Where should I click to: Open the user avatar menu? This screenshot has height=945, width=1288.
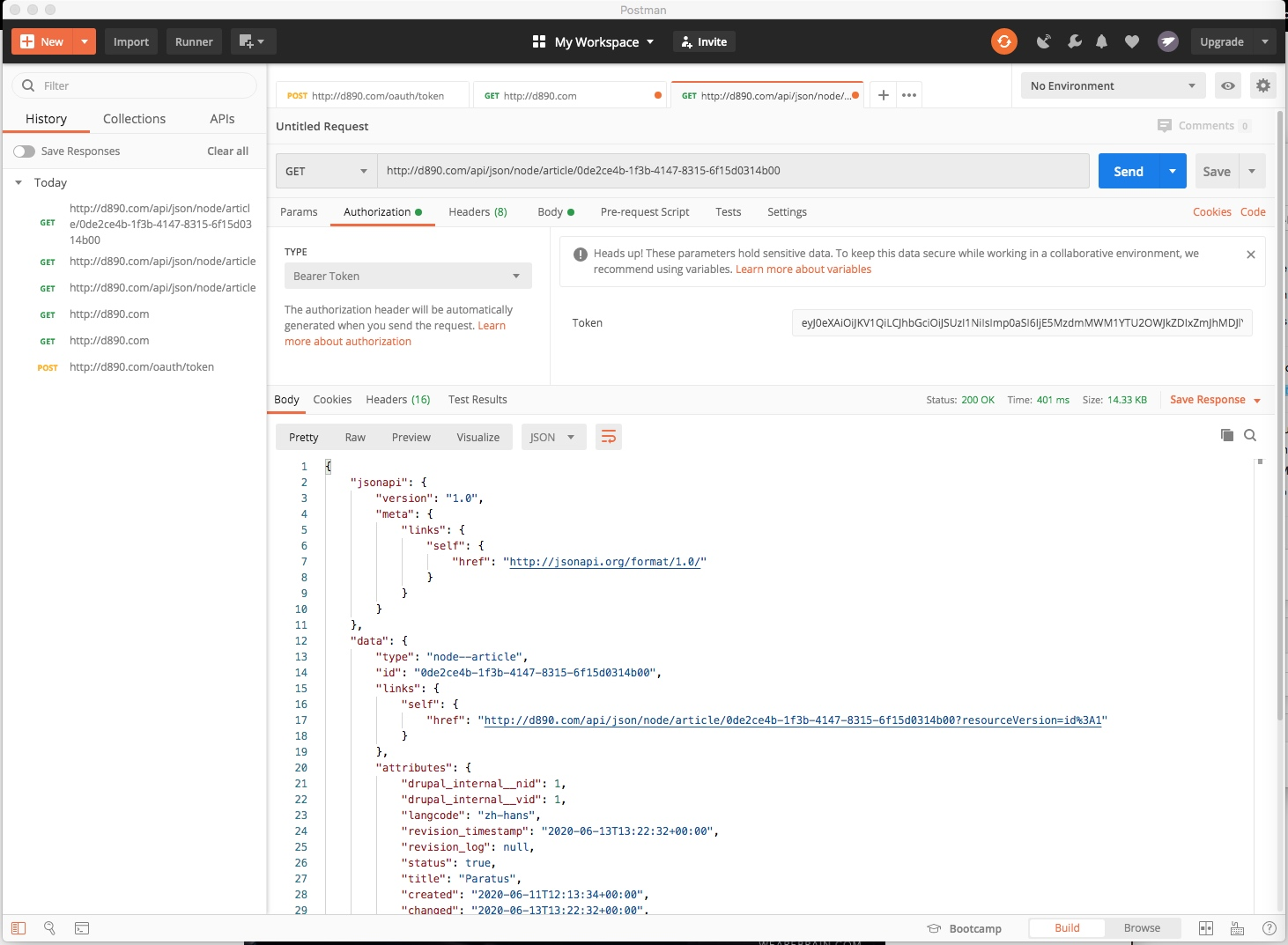pos(1168,41)
